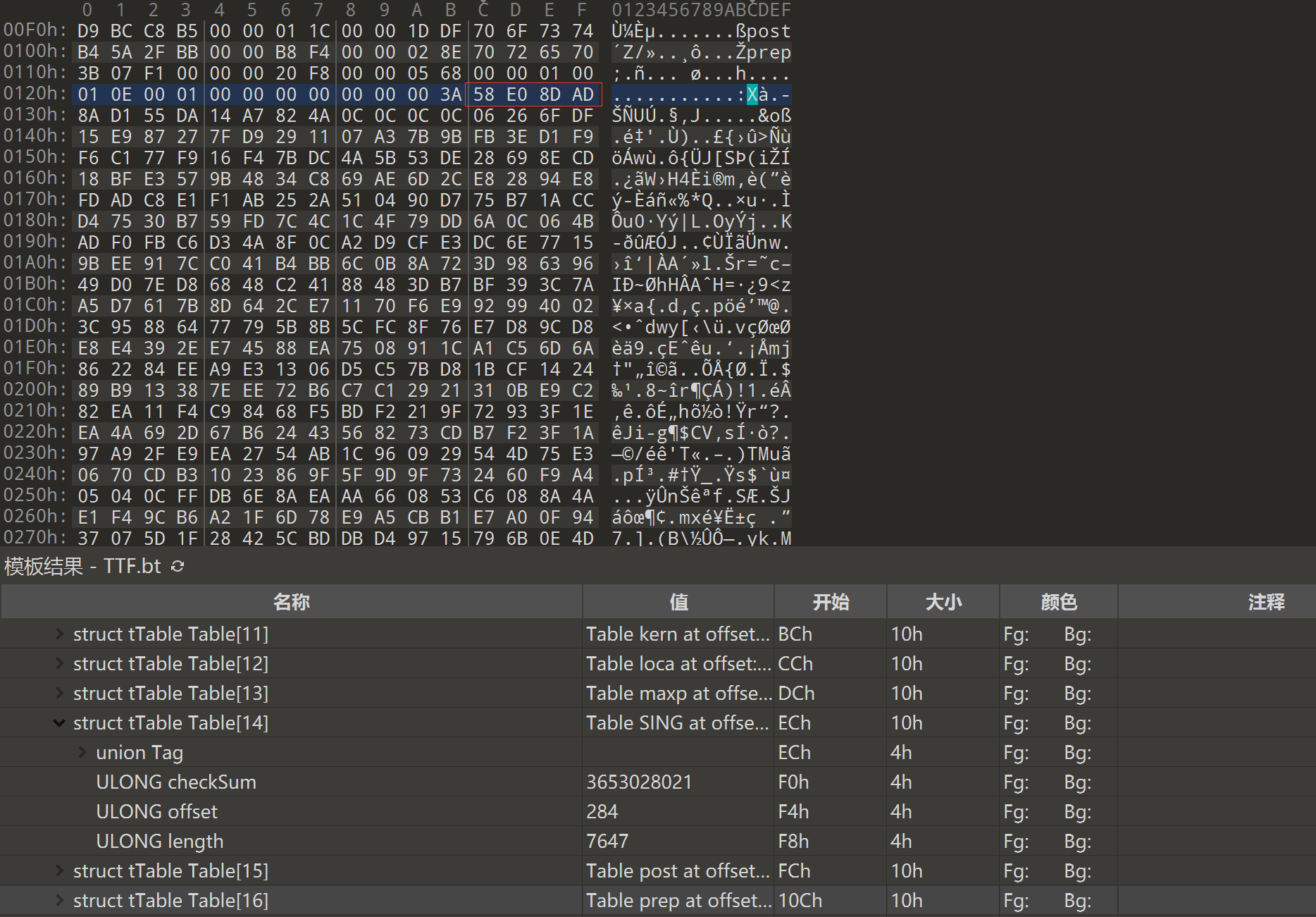Click 'post' in the ASCII column
The image size is (1316, 917).
click(x=769, y=31)
